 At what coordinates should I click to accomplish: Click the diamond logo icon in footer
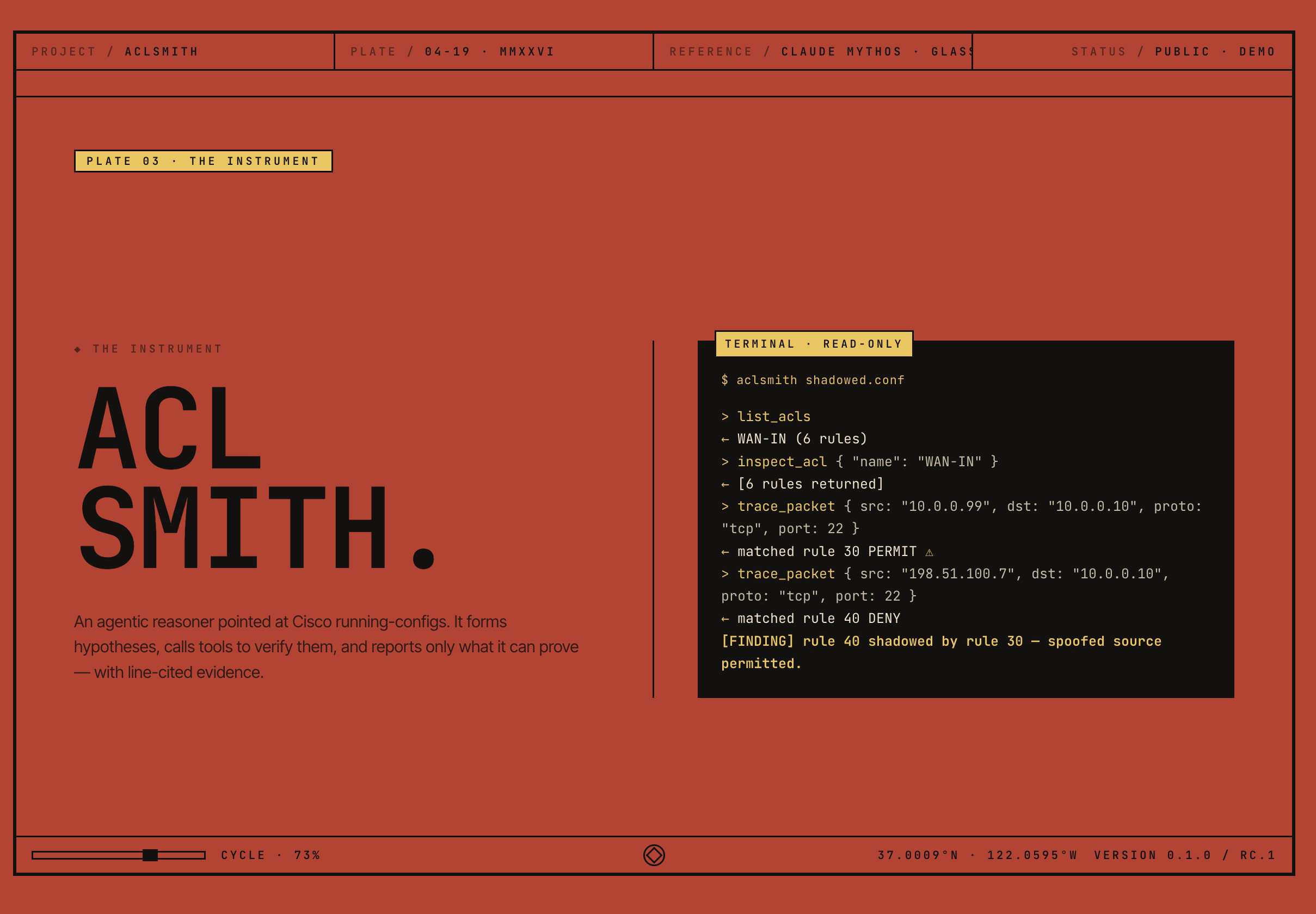tap(654, 855)
